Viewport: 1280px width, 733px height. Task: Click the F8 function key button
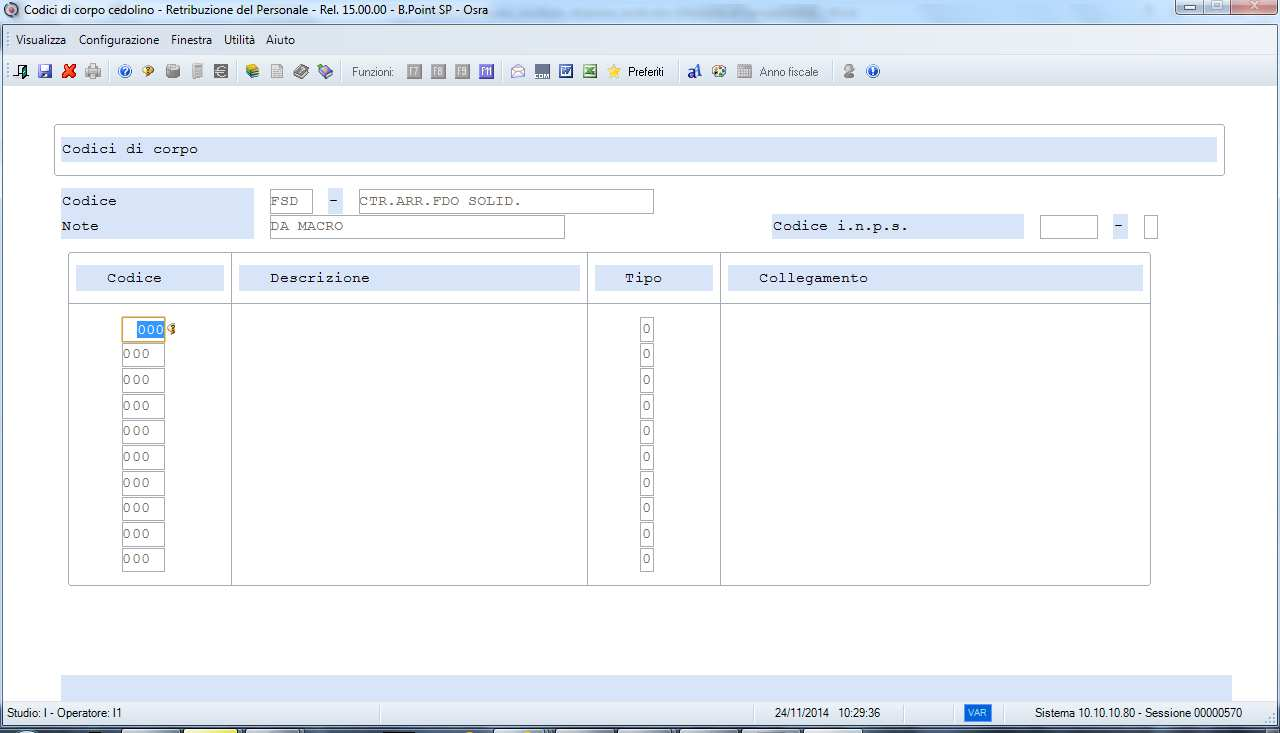coord(438,72)
